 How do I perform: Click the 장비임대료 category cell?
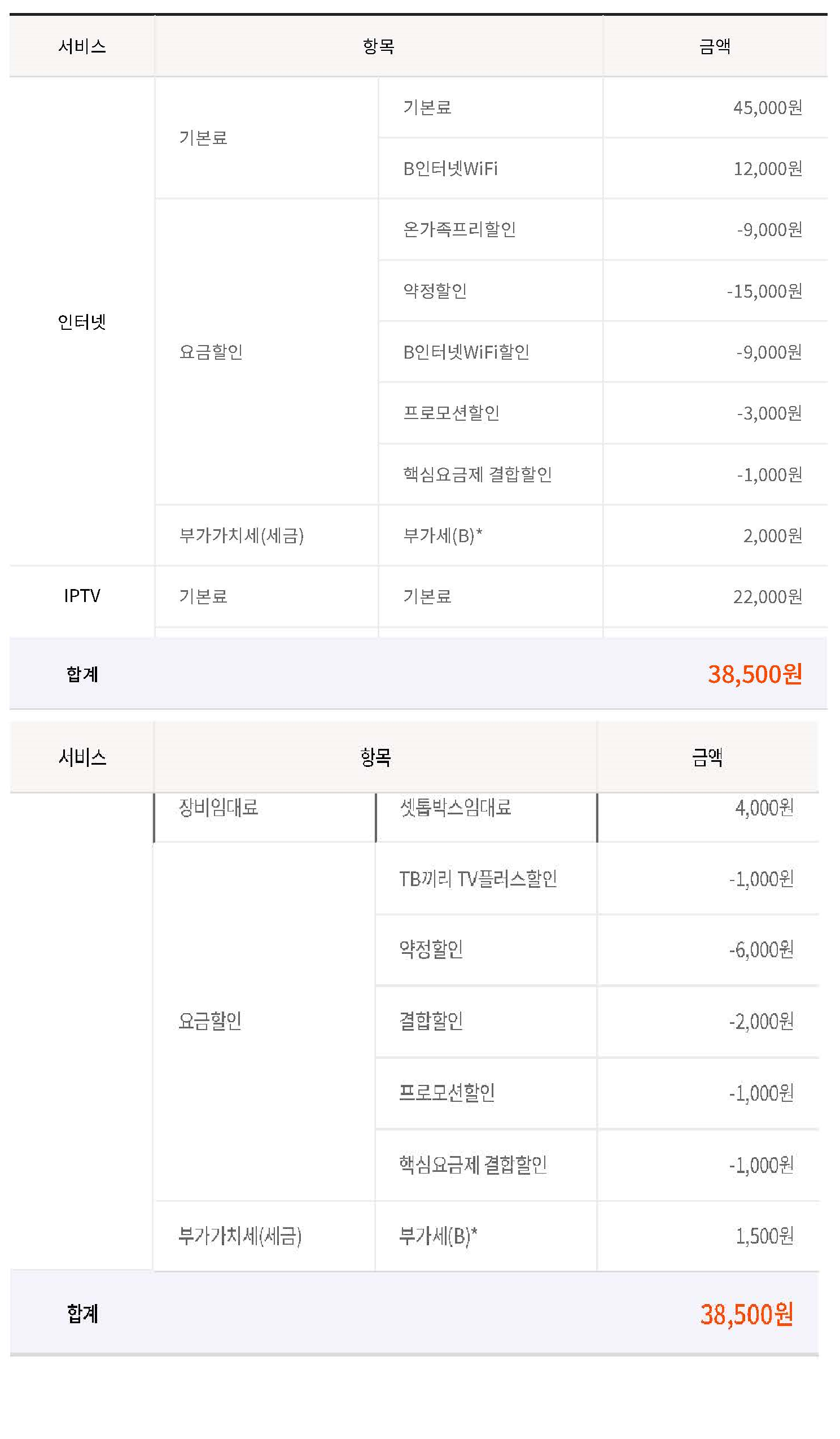click(x=218, y=808)
